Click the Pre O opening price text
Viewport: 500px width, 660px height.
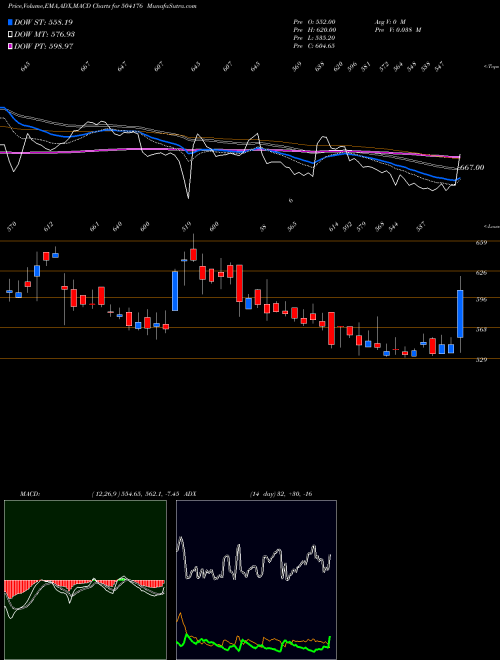(x=314, y=21)
